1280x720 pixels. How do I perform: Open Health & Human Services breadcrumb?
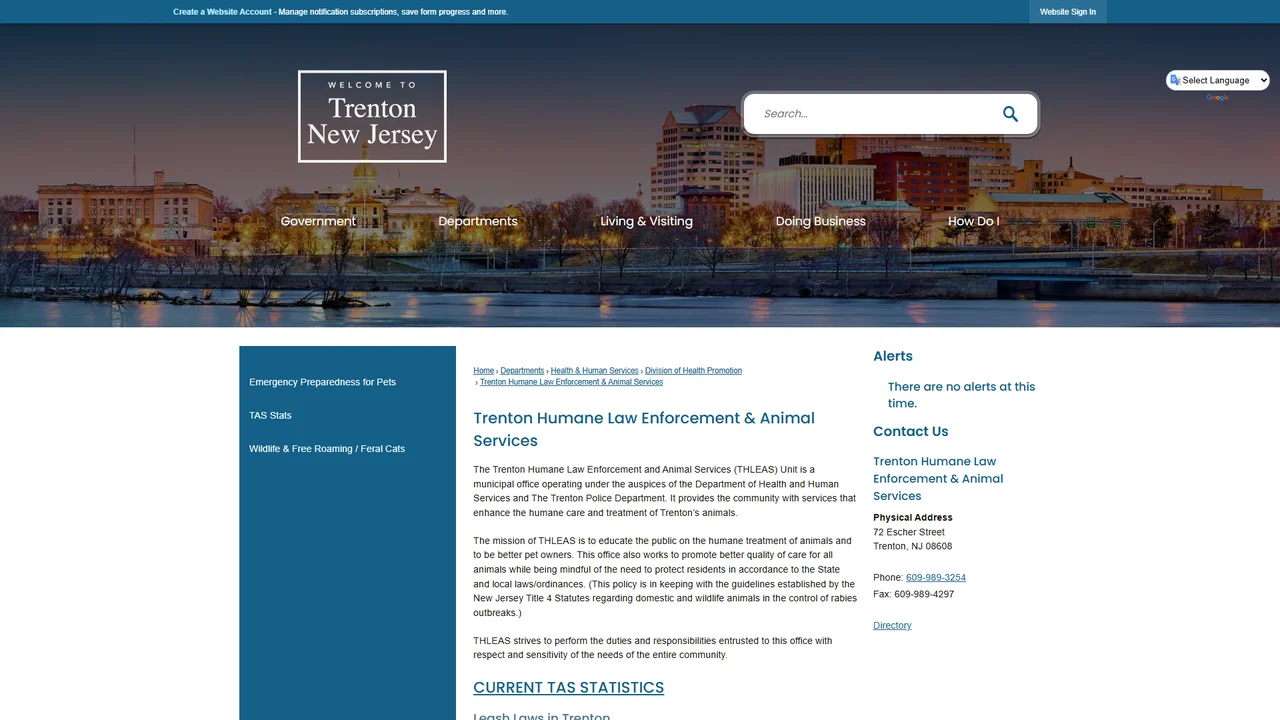click(x=594, y=371)
